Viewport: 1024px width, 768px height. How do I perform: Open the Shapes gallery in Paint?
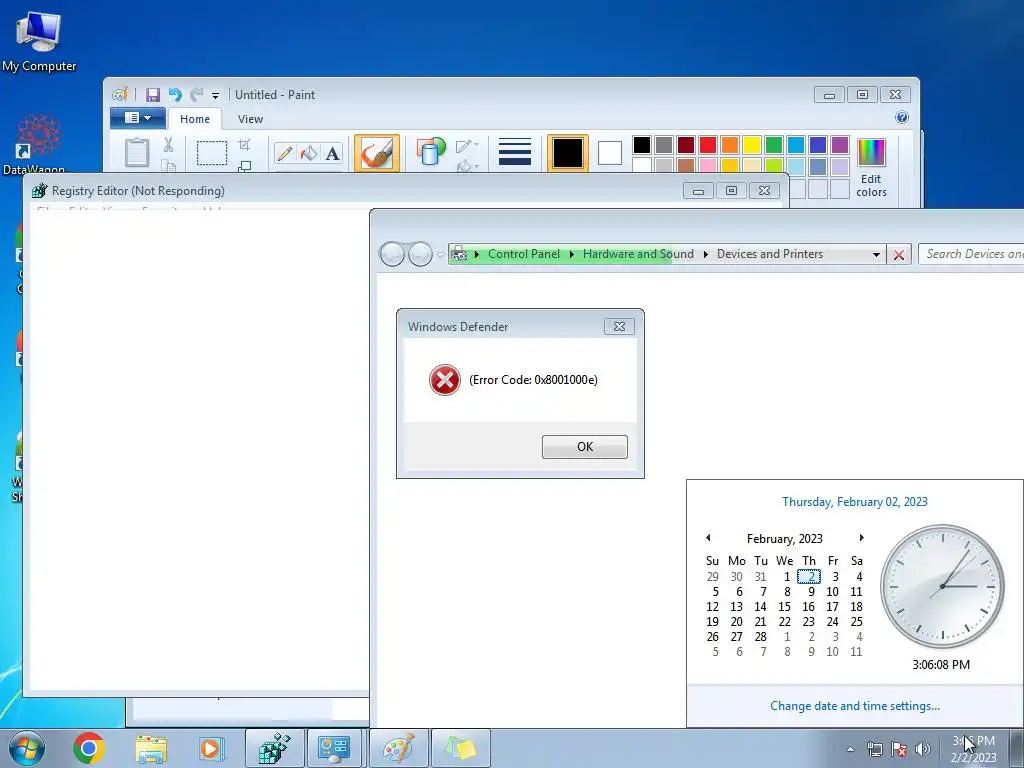430,152
